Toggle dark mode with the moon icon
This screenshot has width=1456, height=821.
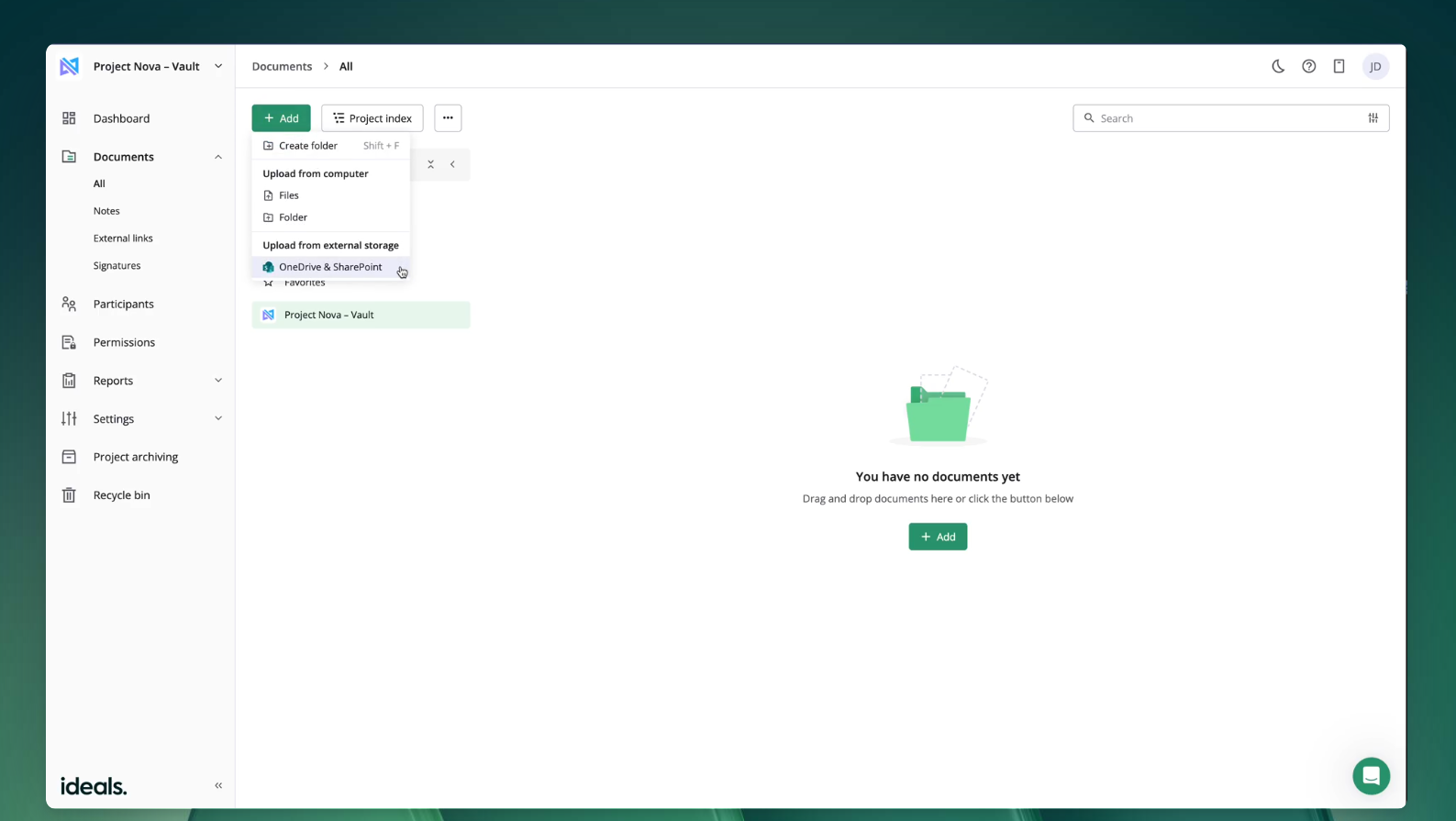click(1278, 66)
